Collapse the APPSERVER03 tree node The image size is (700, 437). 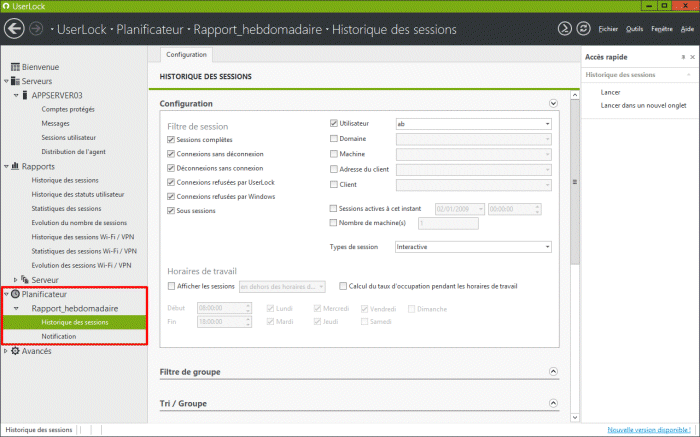click(16, 95)
